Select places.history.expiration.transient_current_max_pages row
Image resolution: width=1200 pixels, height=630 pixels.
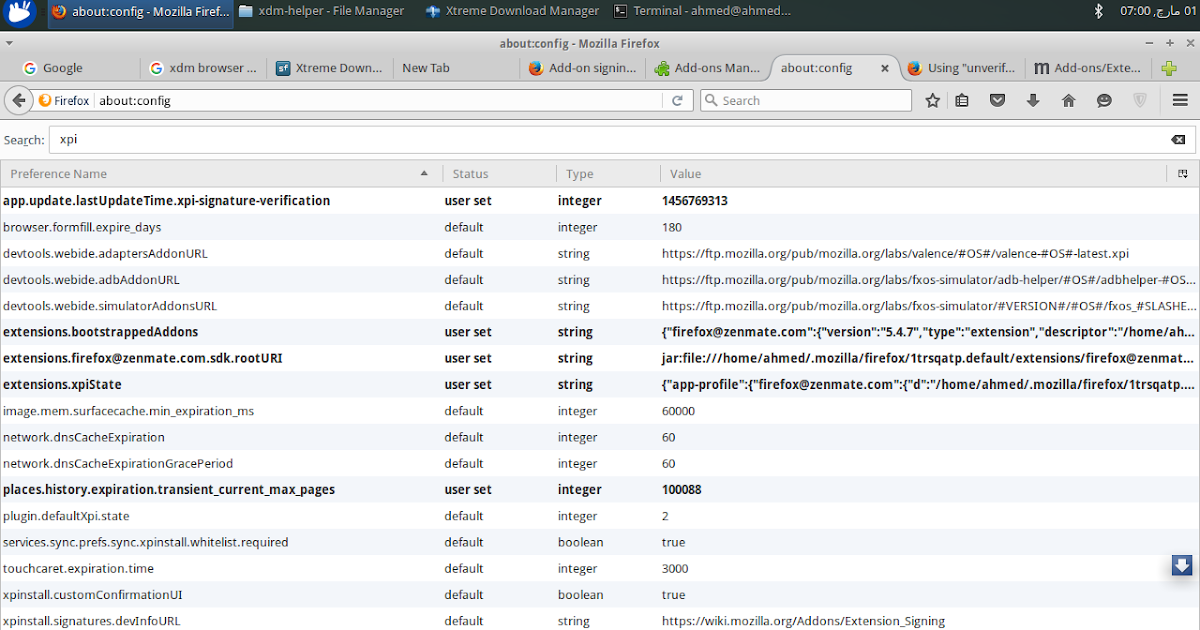(x=600, y=489)
